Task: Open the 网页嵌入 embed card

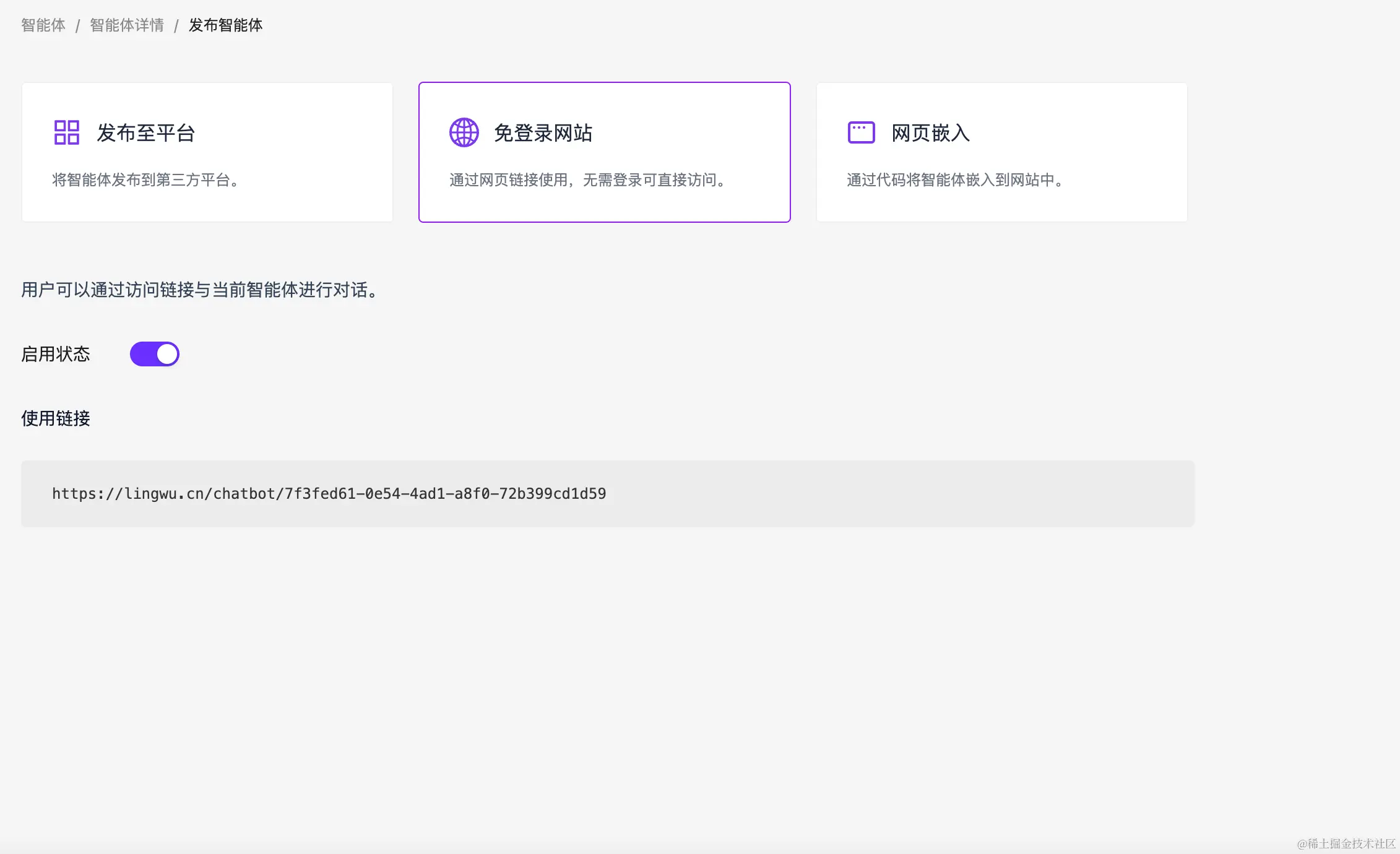Action: [1002, 152]
